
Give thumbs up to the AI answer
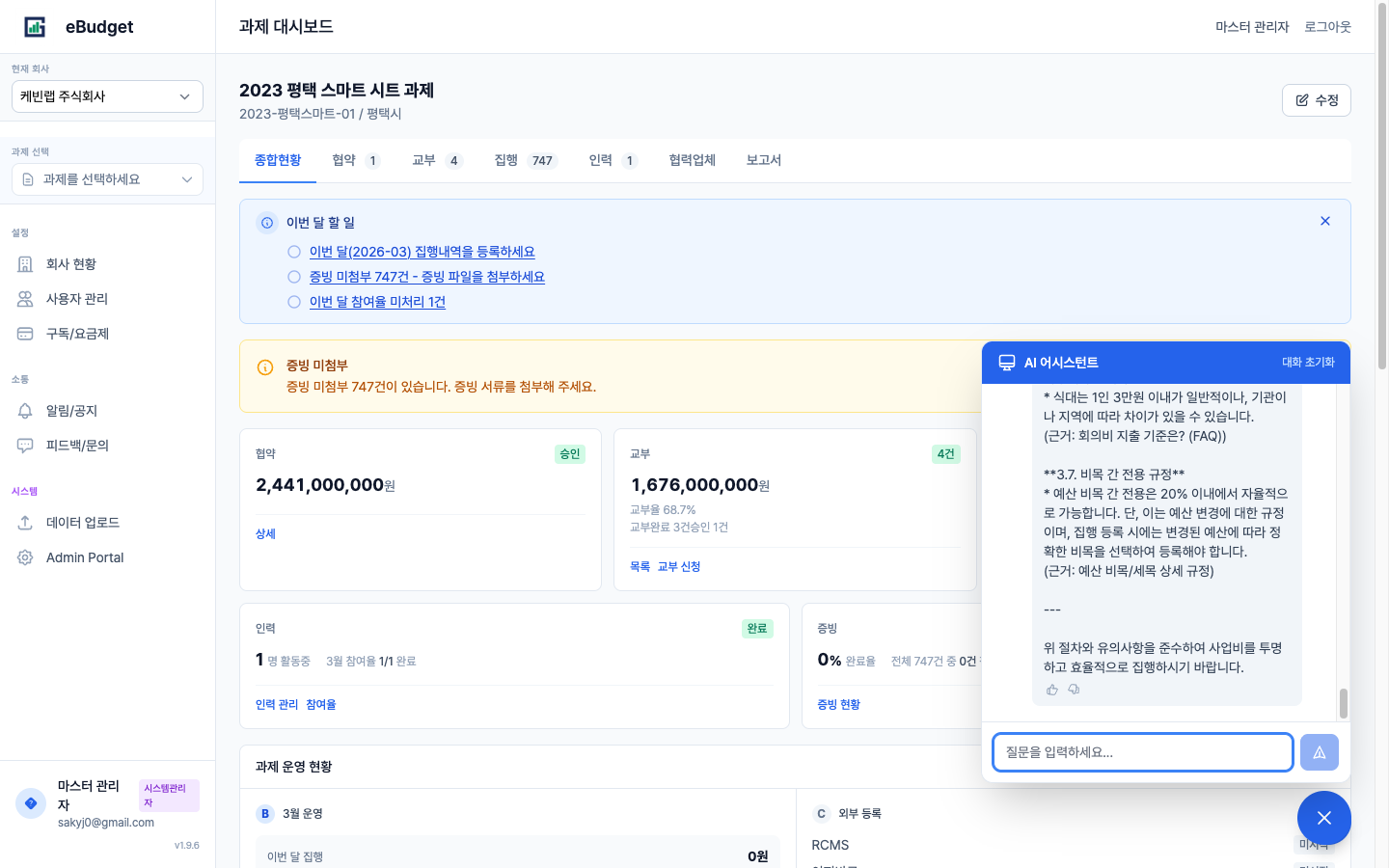[x=1051, y=689]
